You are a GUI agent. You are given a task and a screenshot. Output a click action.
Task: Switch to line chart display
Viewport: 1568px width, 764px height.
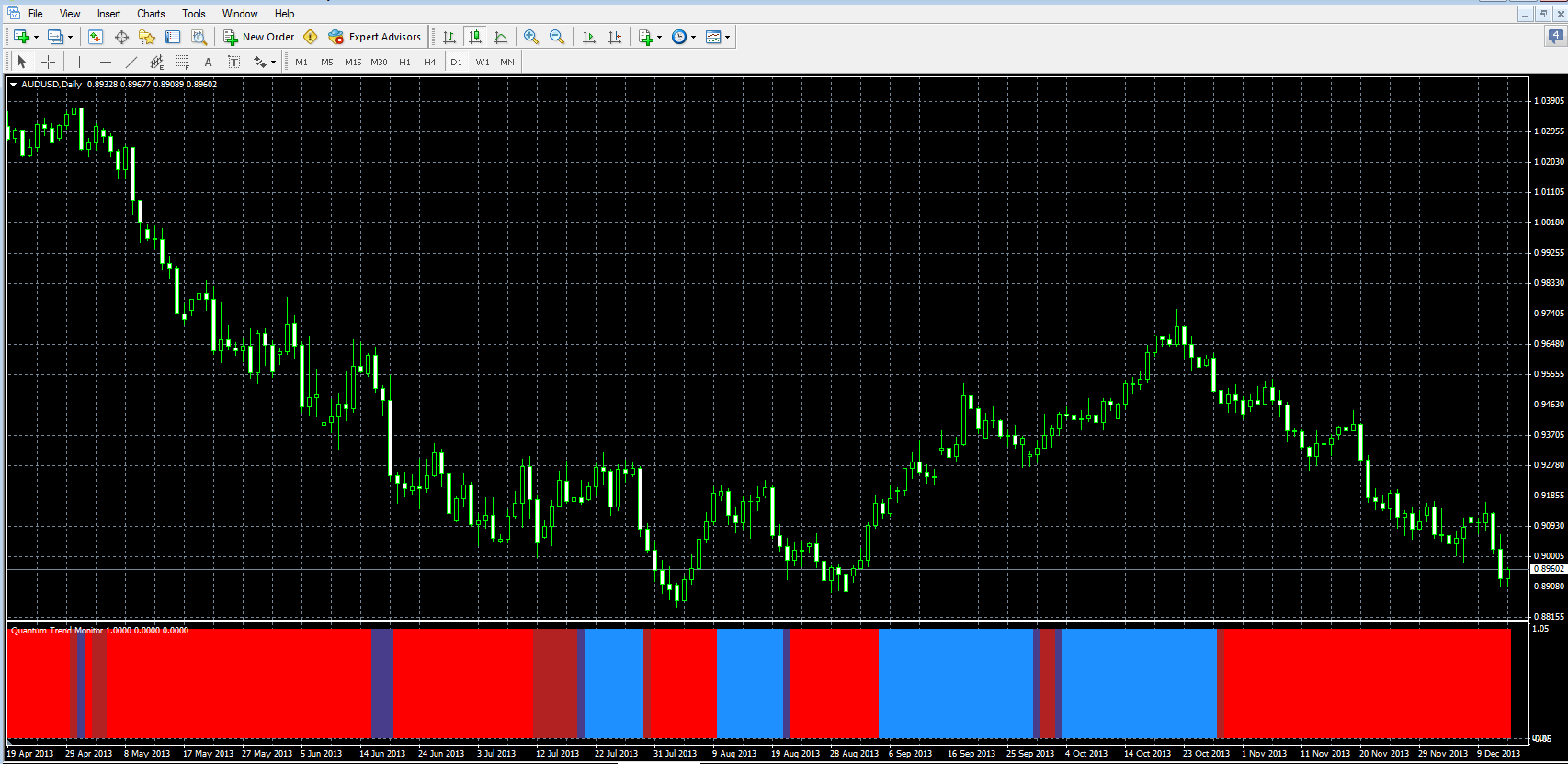[x=501, y=37]
